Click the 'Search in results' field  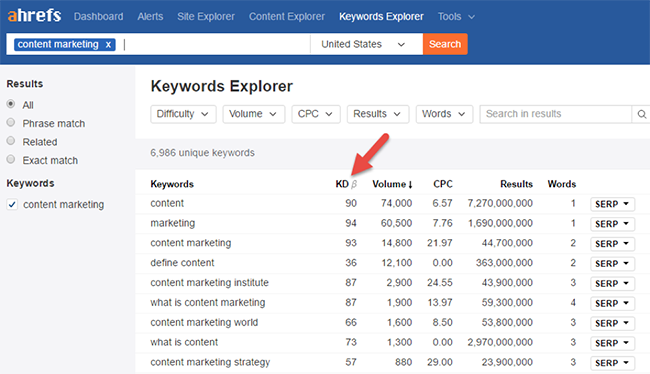[x=555, y=114]
